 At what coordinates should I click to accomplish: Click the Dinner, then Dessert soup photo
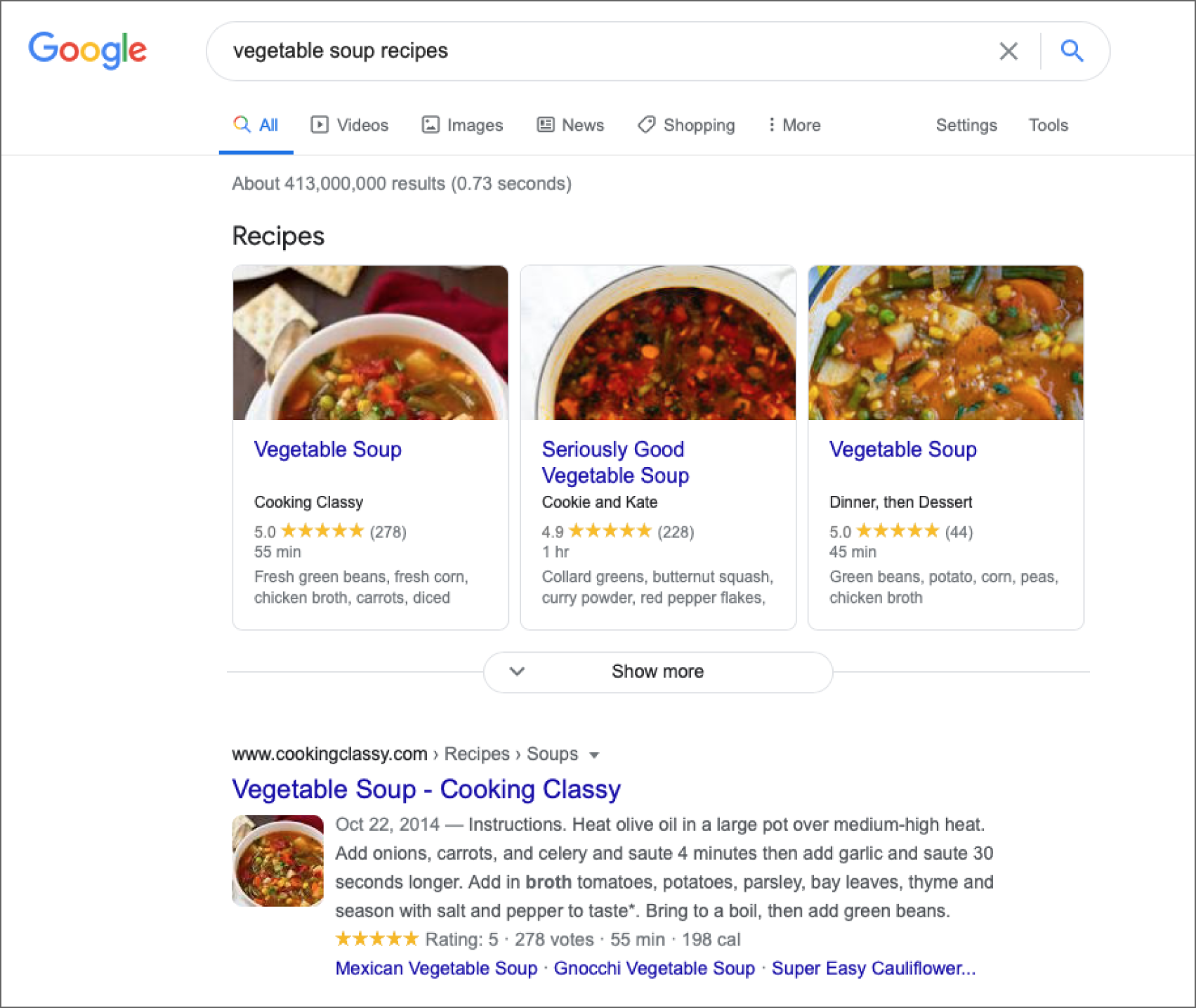945,343
